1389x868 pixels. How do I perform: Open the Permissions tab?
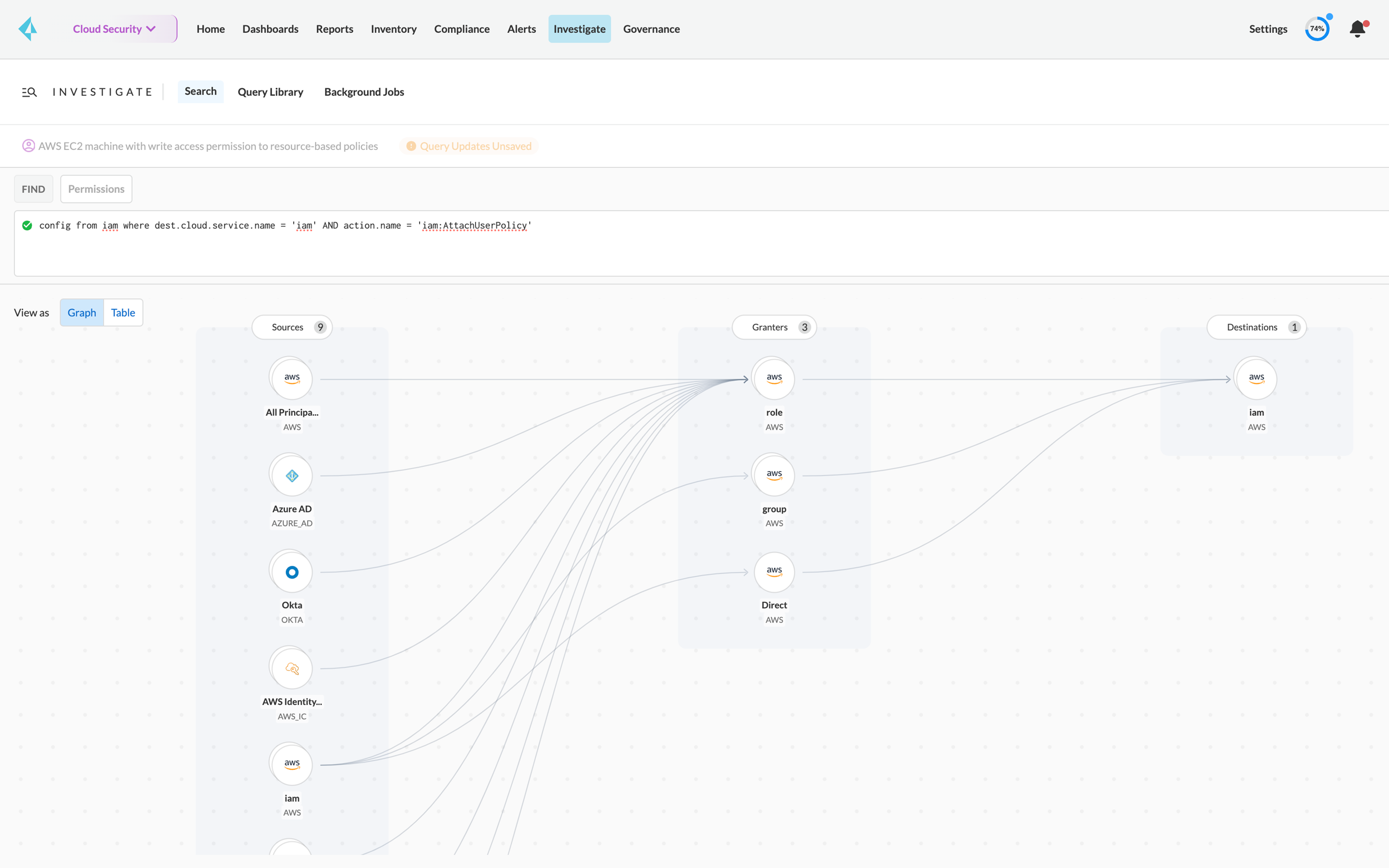tap(96, 189)
